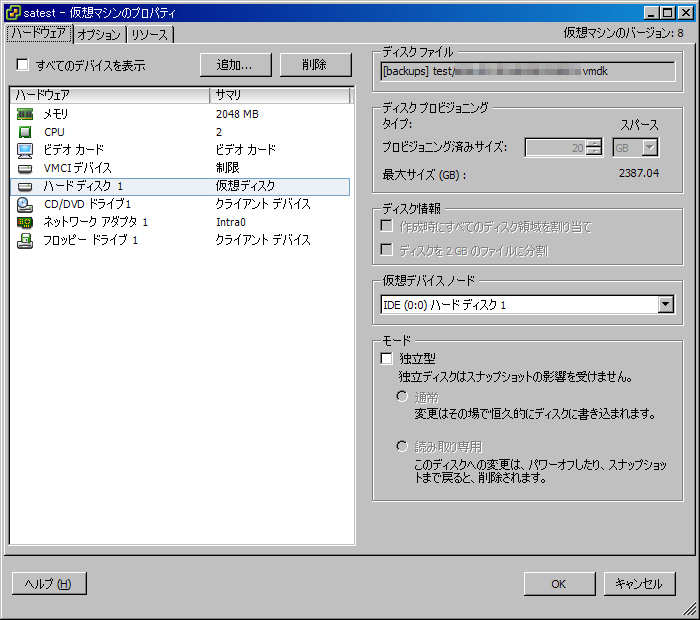Click the disk file path field

pos(528,72)
